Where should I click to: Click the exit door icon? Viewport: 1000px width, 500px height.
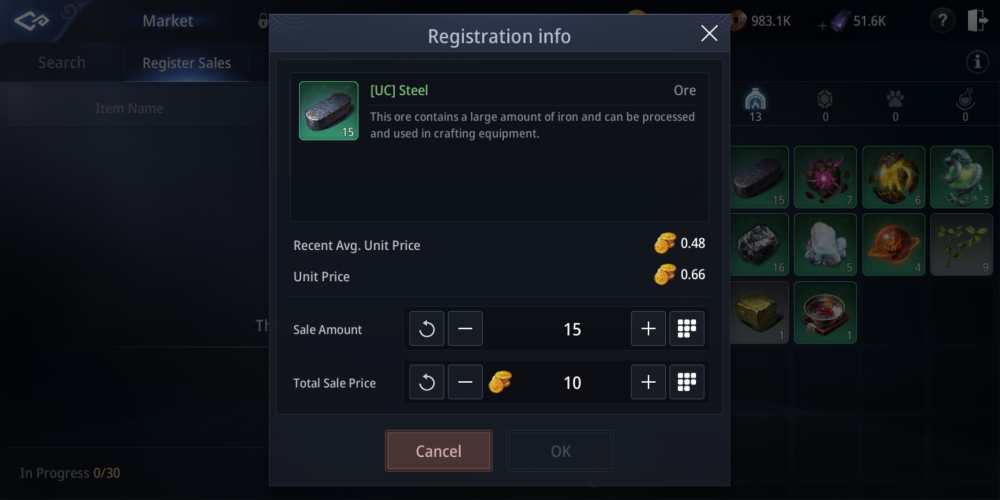(978, 20)
